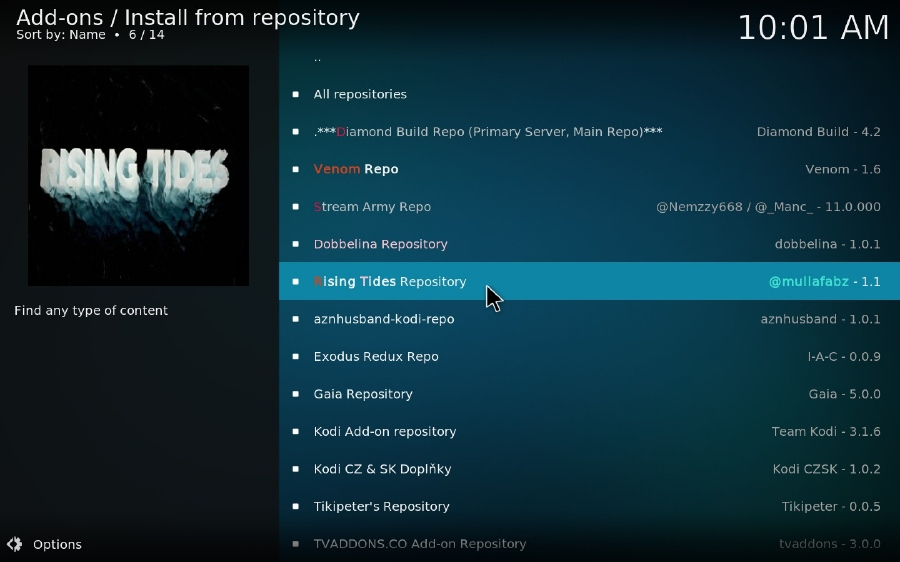Click the bullet icon beside Gaia Repository

click(296, 394)
